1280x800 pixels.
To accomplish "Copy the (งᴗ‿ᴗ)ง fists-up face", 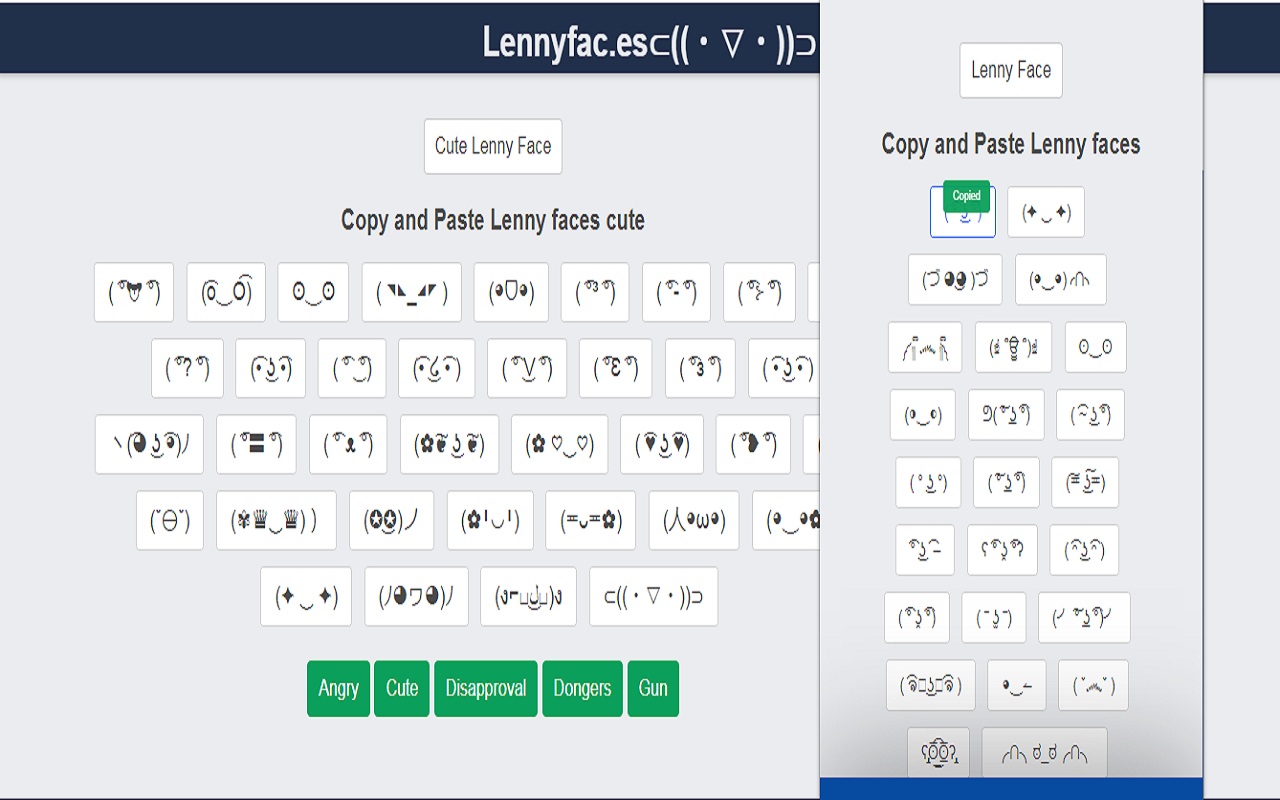I will (x=528, y=596).
